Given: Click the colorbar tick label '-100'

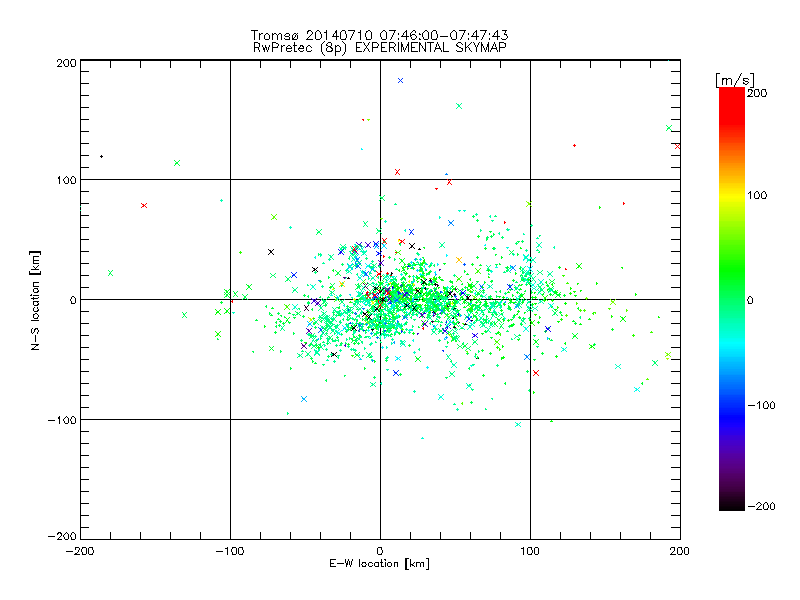Looking at the screenshot, I should [761, 405].
